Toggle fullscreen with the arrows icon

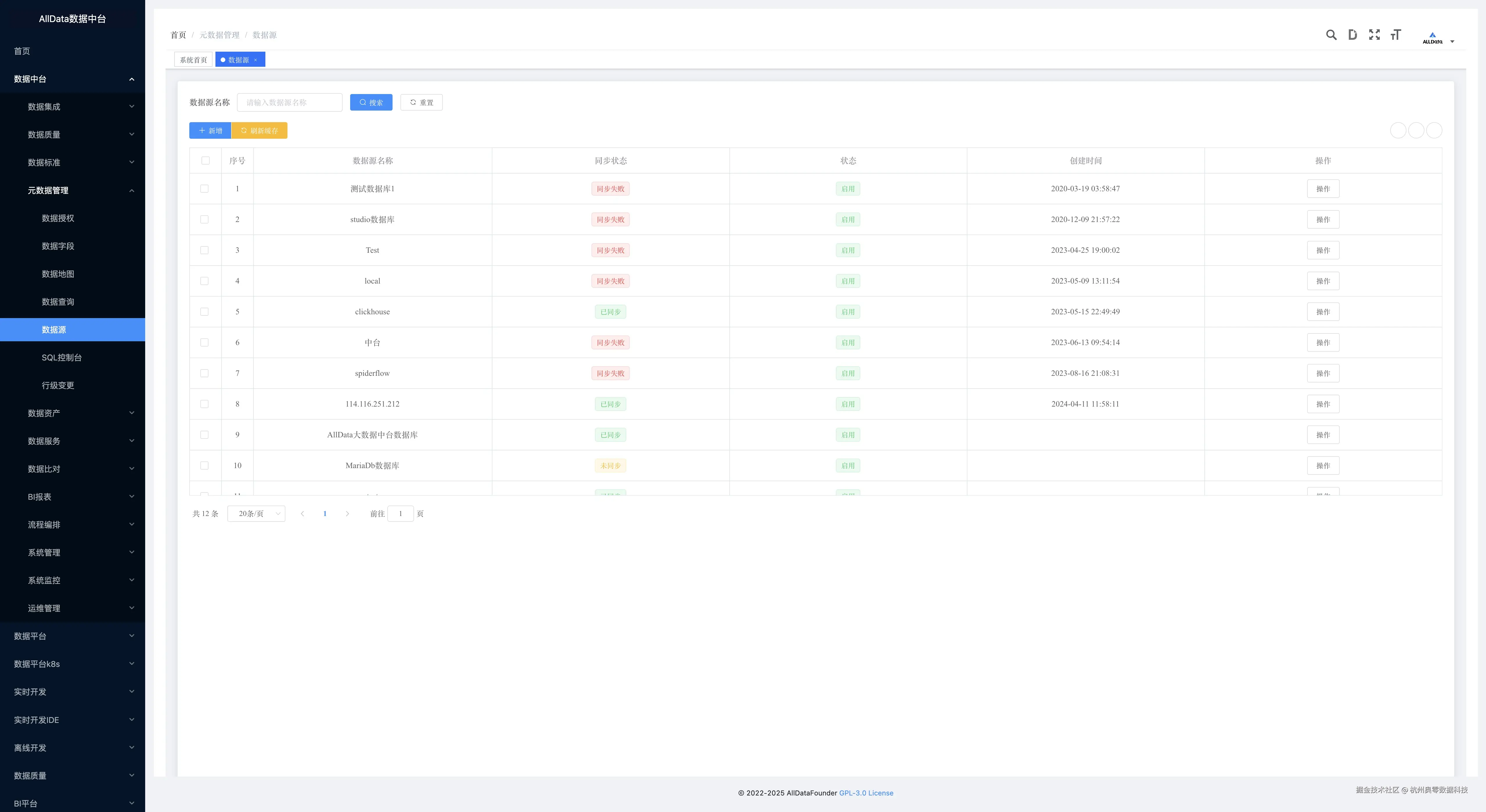(x=1374, y=35)
